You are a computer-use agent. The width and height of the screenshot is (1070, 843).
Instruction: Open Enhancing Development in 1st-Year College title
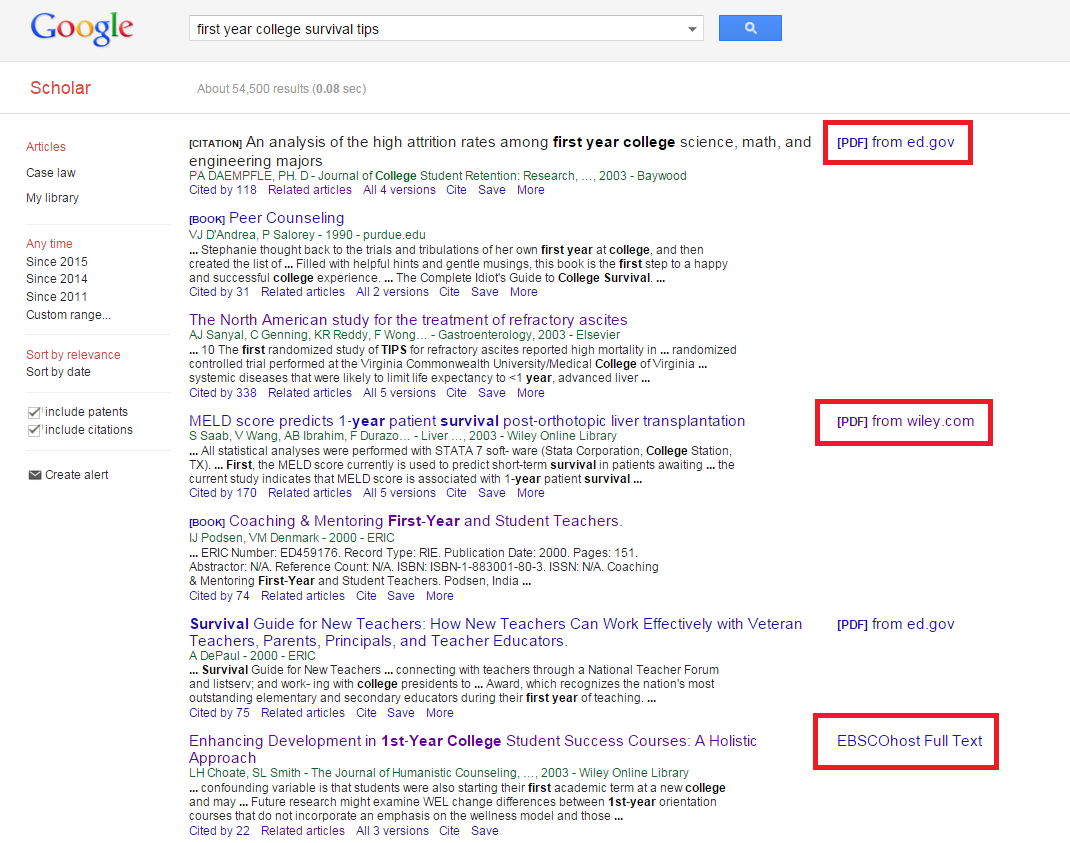(473, 749)
